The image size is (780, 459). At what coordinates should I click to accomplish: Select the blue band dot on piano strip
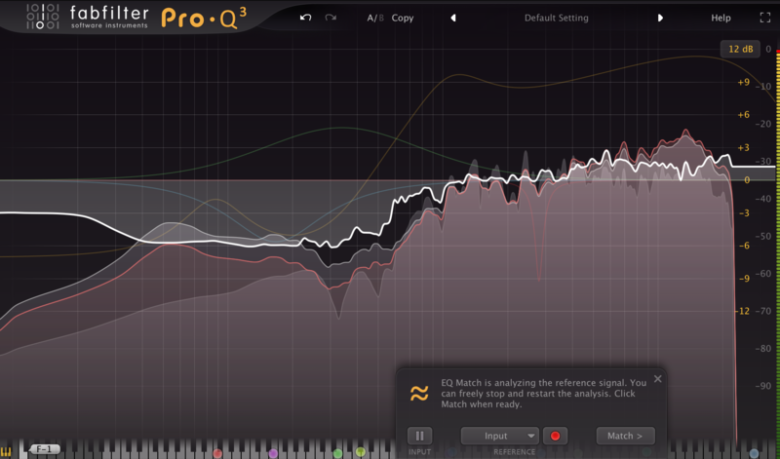pyautogui.click(x=754, y=453)
